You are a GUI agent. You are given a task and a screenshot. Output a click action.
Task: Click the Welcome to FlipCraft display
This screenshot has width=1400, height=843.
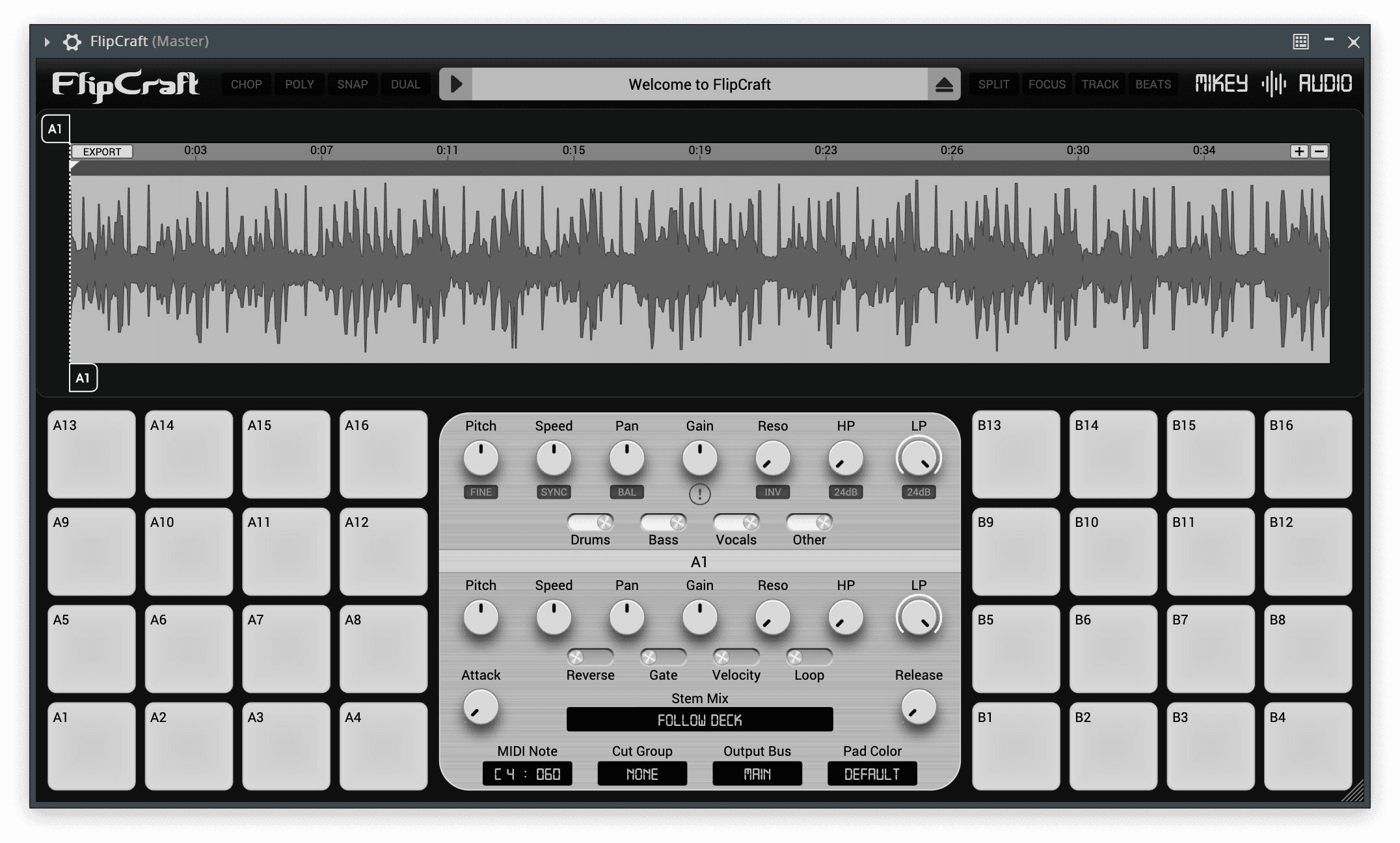(699, 84)
